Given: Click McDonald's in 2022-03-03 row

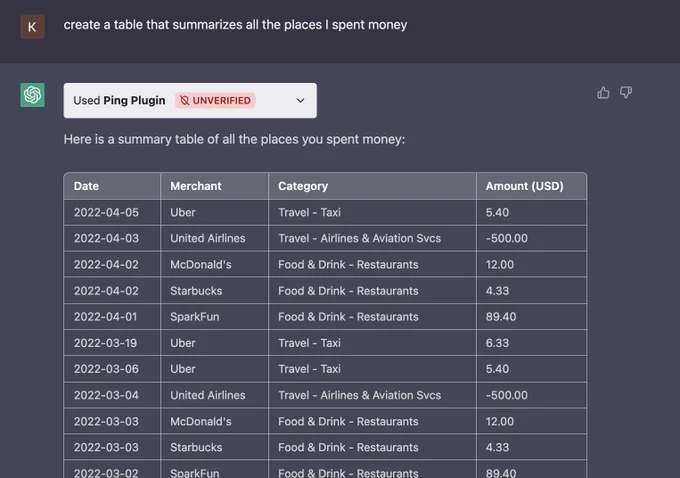Looking at the screenshot, I should [x=201, y=422].
